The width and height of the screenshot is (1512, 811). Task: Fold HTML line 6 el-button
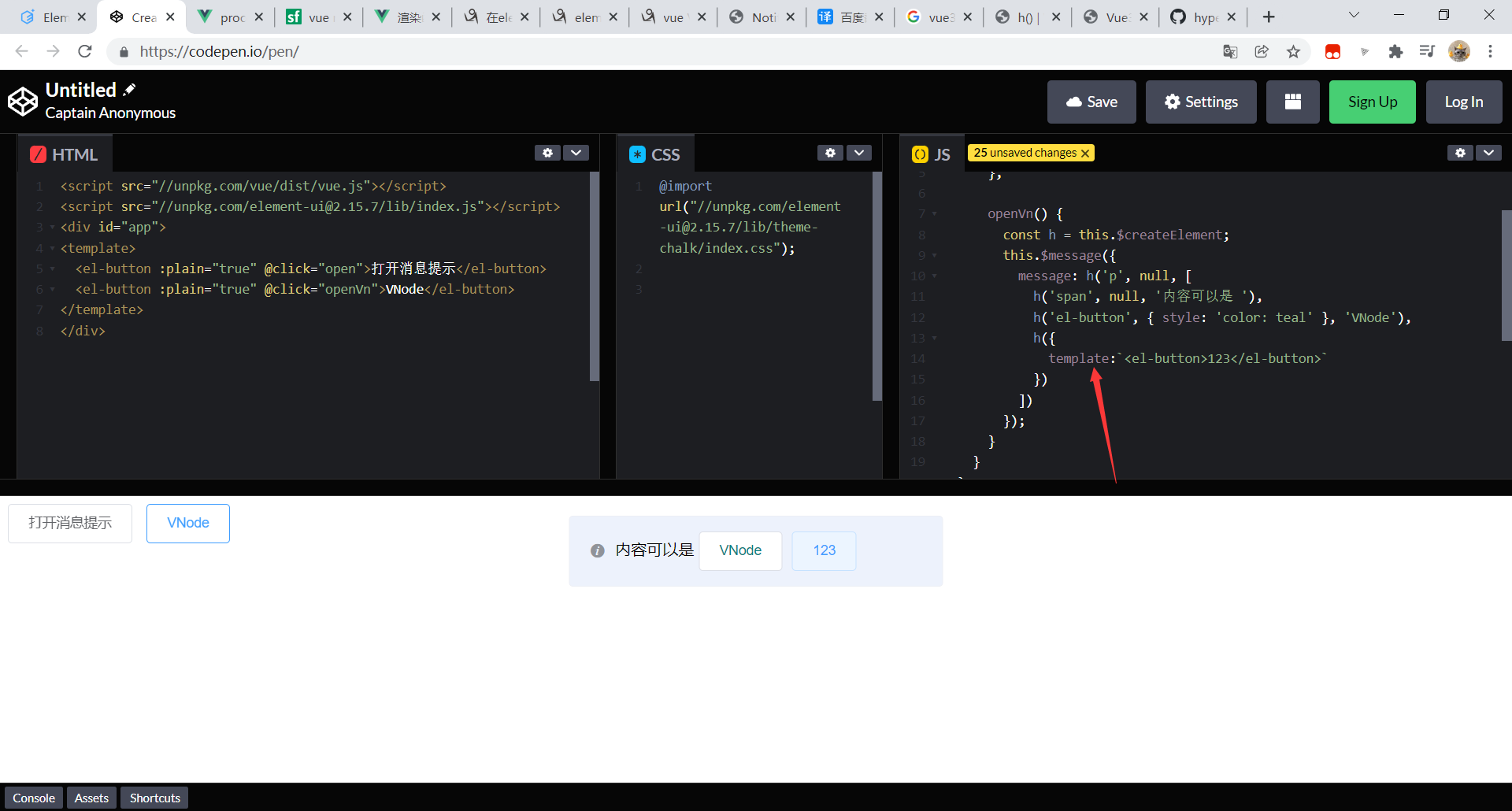tap(53, 290)
